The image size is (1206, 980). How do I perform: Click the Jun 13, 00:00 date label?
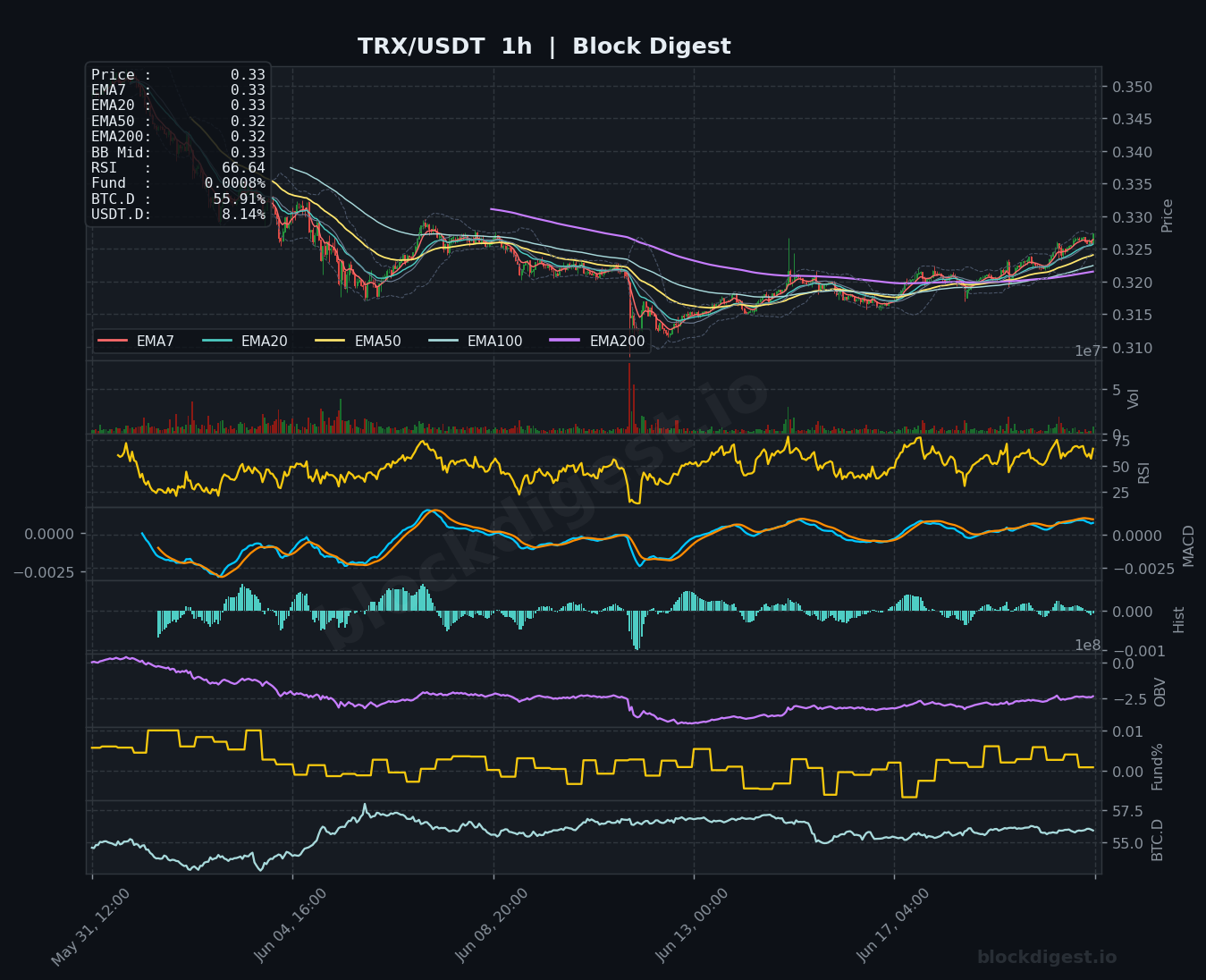point(692,925)
